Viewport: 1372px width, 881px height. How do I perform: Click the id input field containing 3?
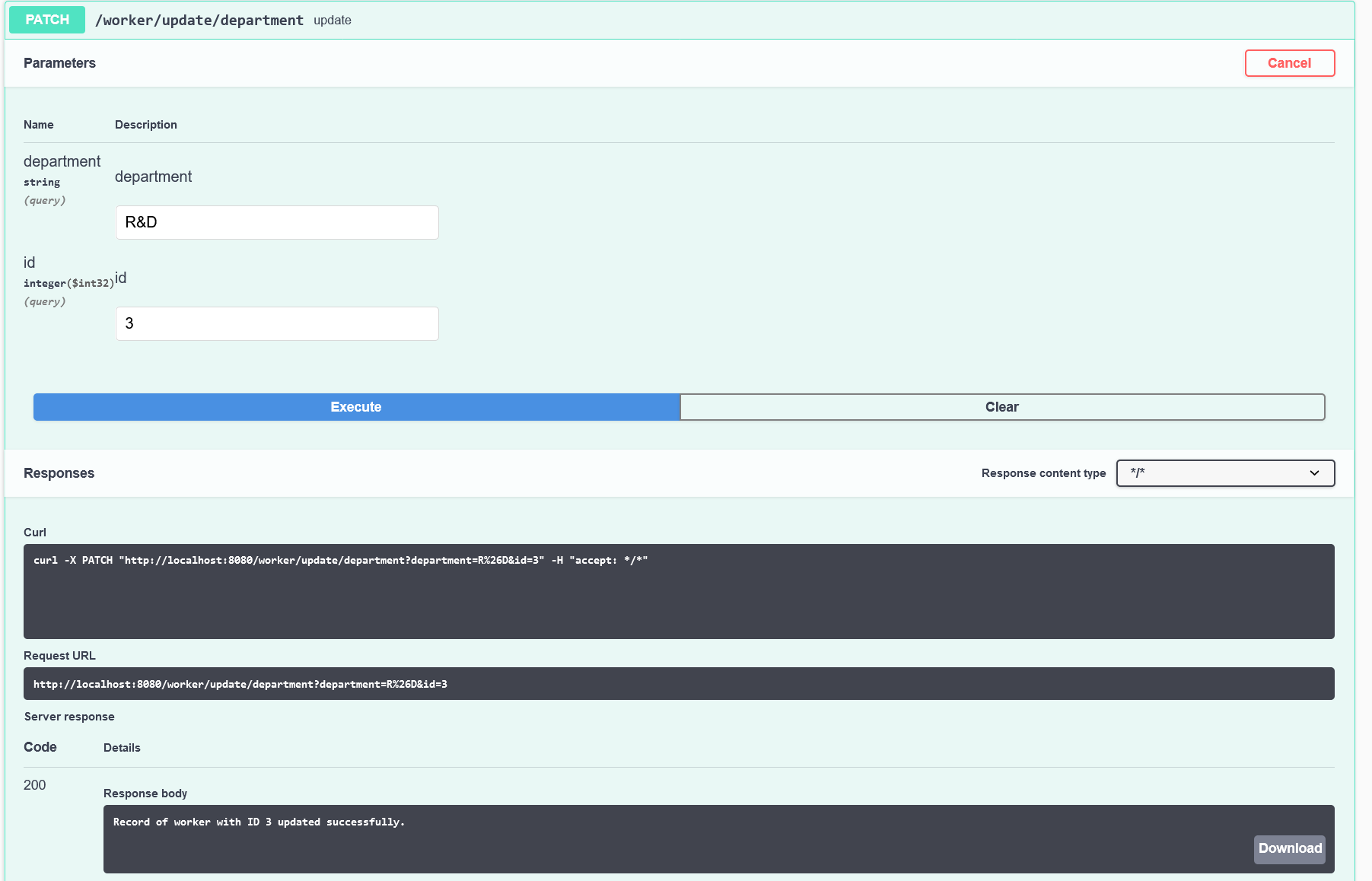[277, 323]
